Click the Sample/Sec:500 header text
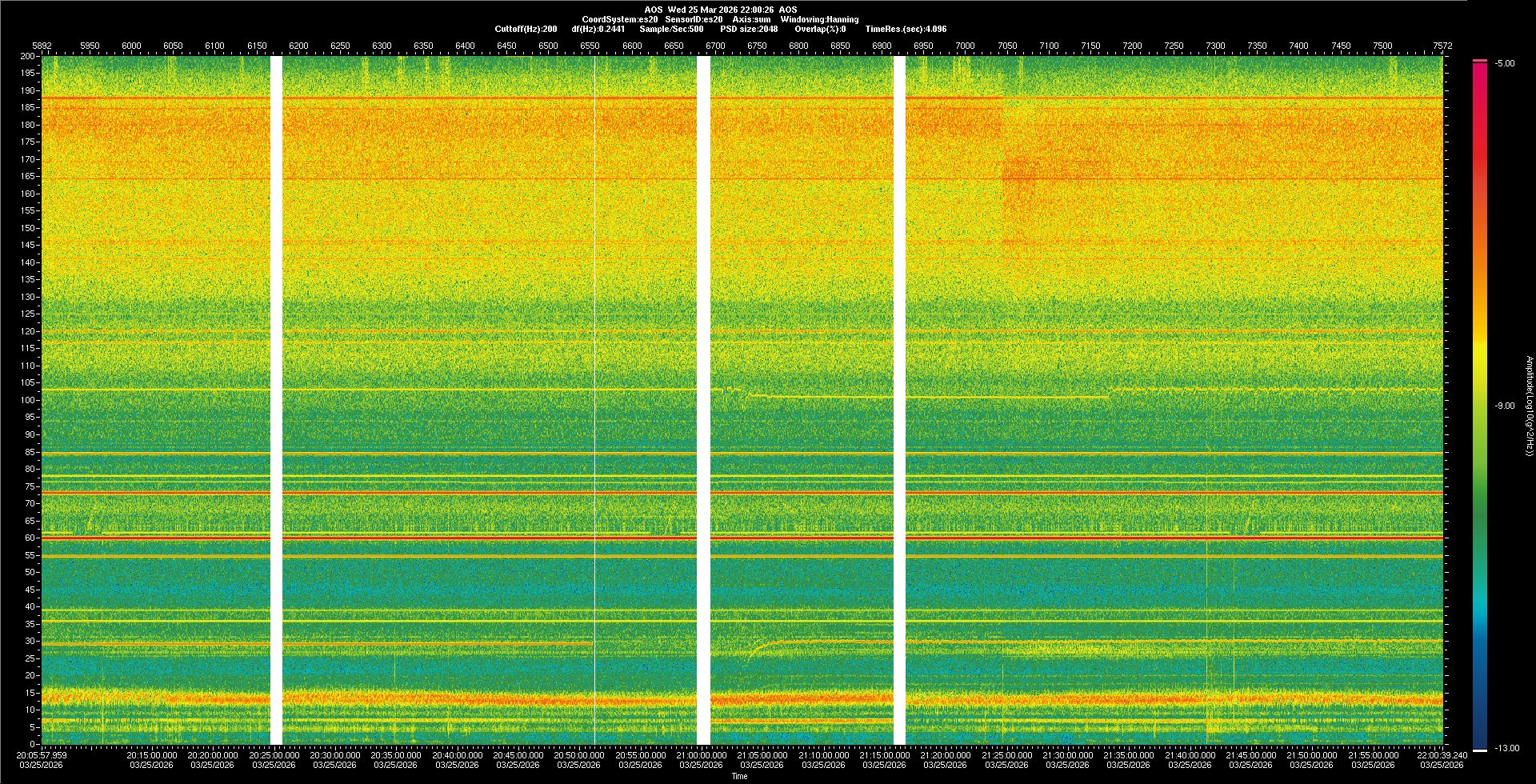The width and height of the screenshot is (1536, 784). pos(671,29)
